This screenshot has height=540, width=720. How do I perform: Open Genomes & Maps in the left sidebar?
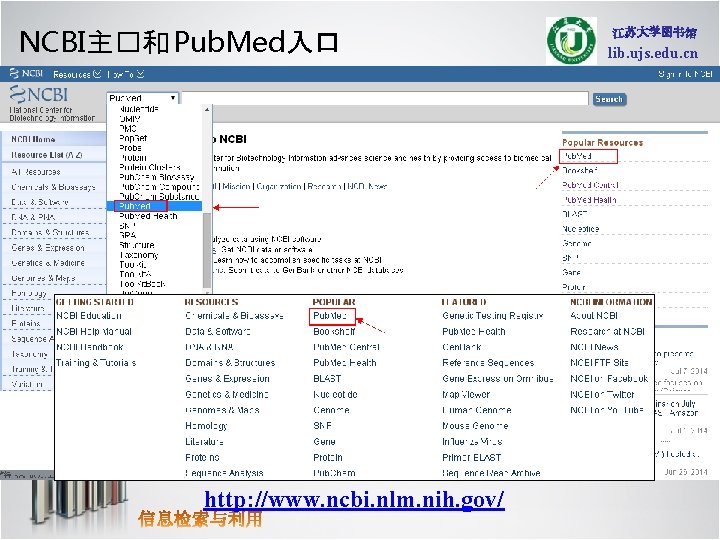click(43, 278)
